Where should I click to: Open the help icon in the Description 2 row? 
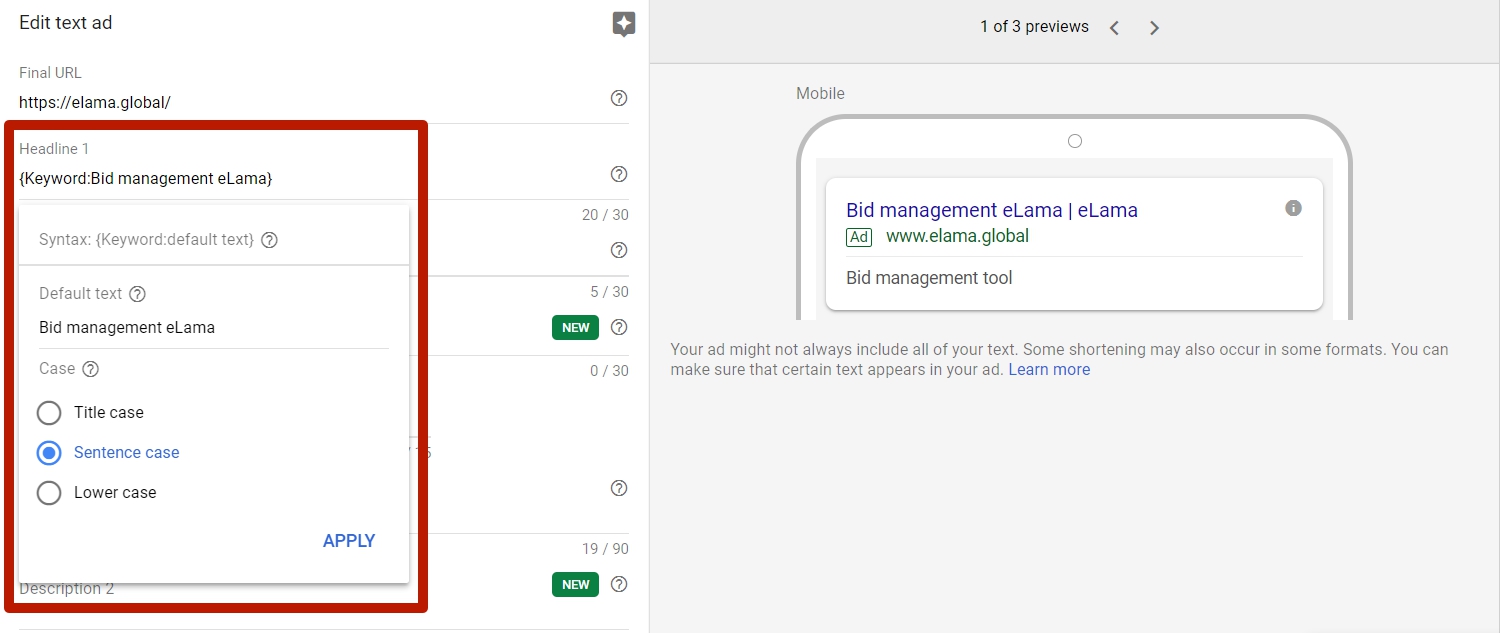[619, 584]
